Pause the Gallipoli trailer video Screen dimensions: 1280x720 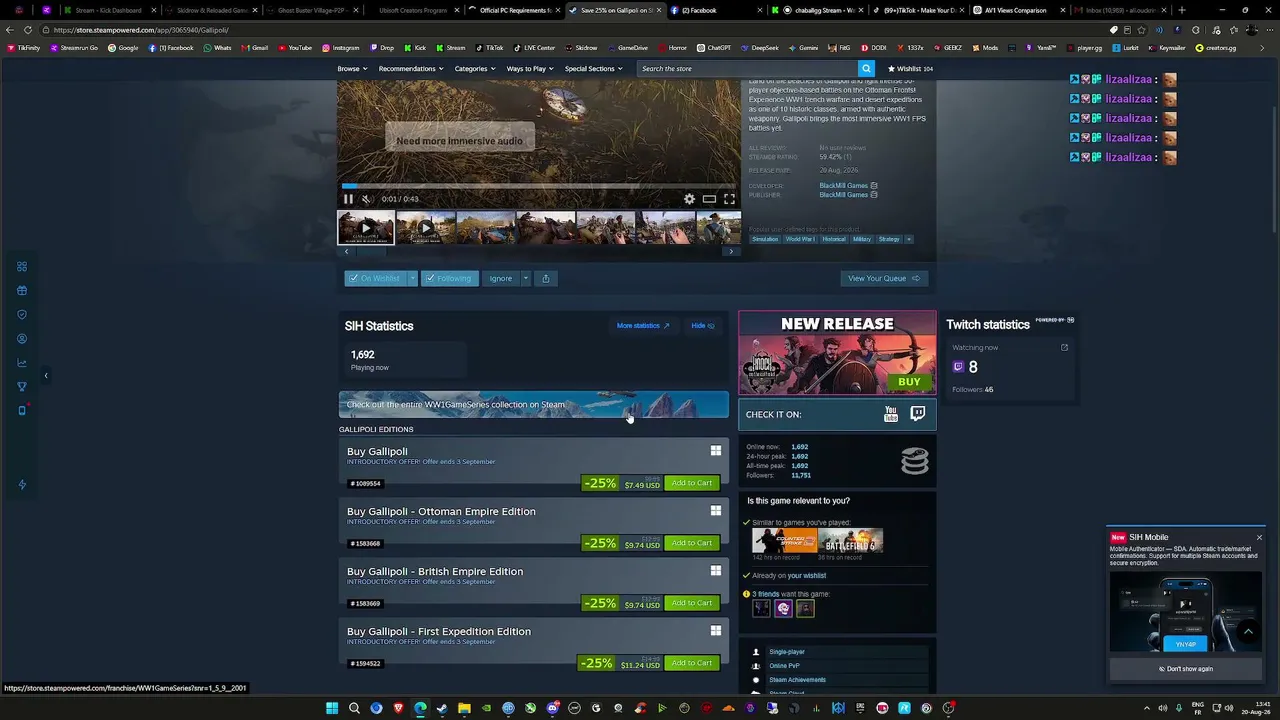coord(348,199)
